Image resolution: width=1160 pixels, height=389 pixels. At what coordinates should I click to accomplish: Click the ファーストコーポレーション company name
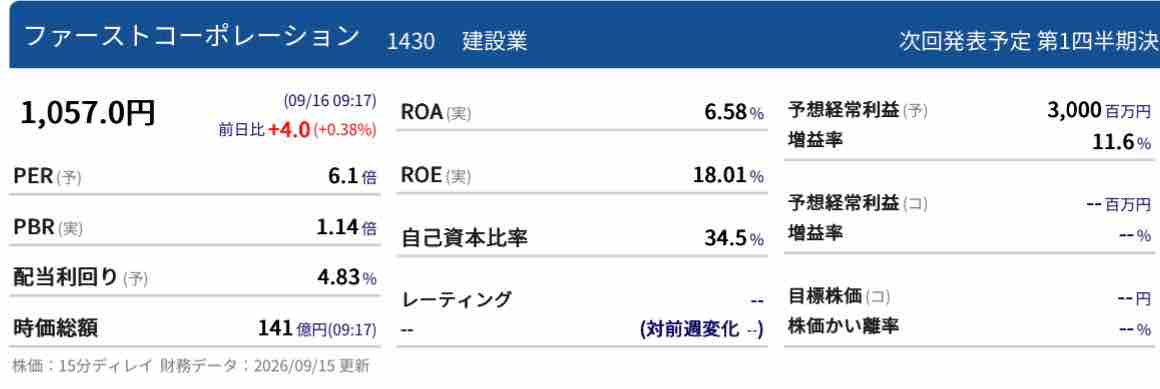pyautogui.click(x=192, y=37)
